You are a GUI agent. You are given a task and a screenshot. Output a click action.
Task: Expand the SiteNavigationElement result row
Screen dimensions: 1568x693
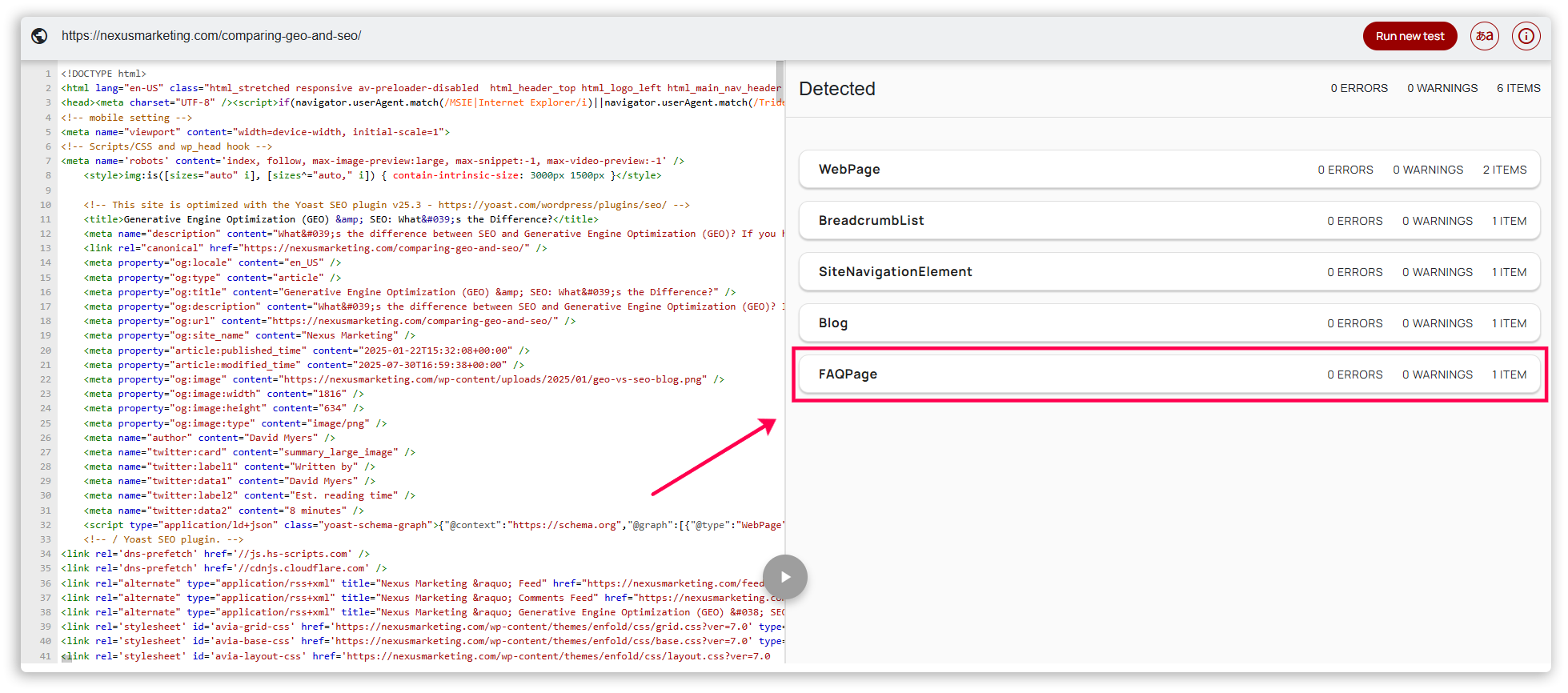click(x=1169, y=272)
